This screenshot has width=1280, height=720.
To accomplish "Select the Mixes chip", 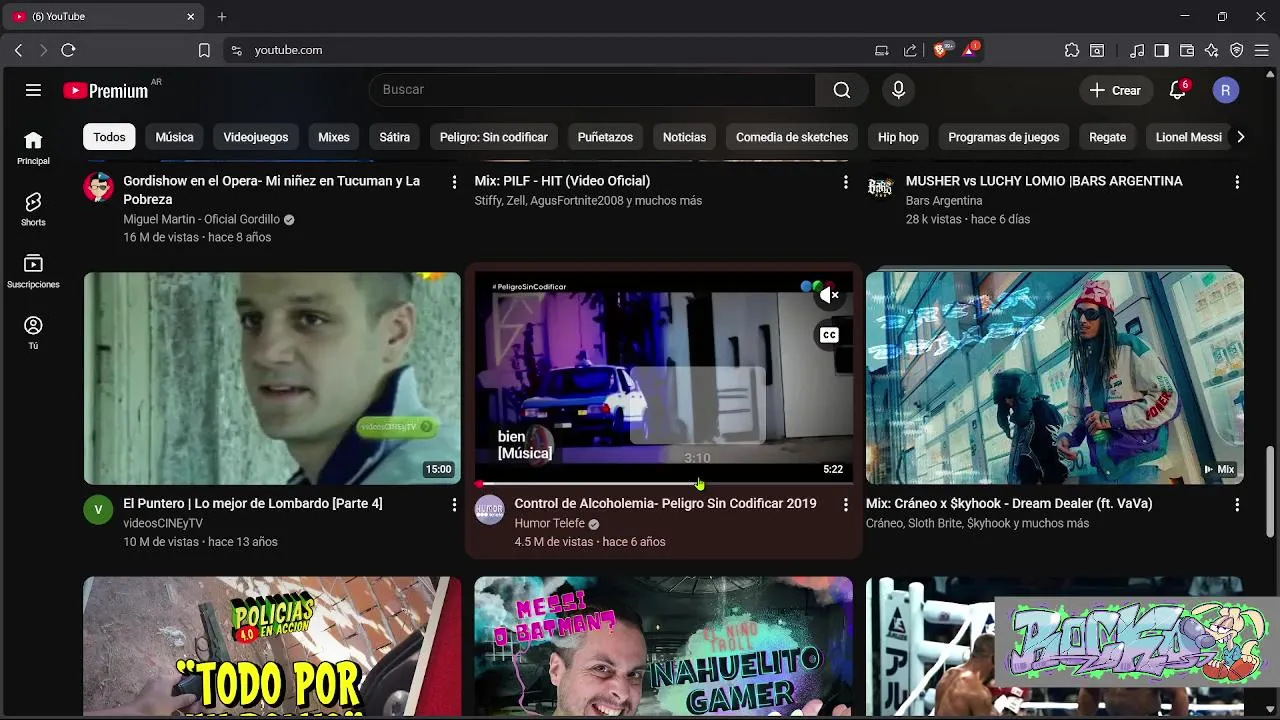I will pos(334,137).
